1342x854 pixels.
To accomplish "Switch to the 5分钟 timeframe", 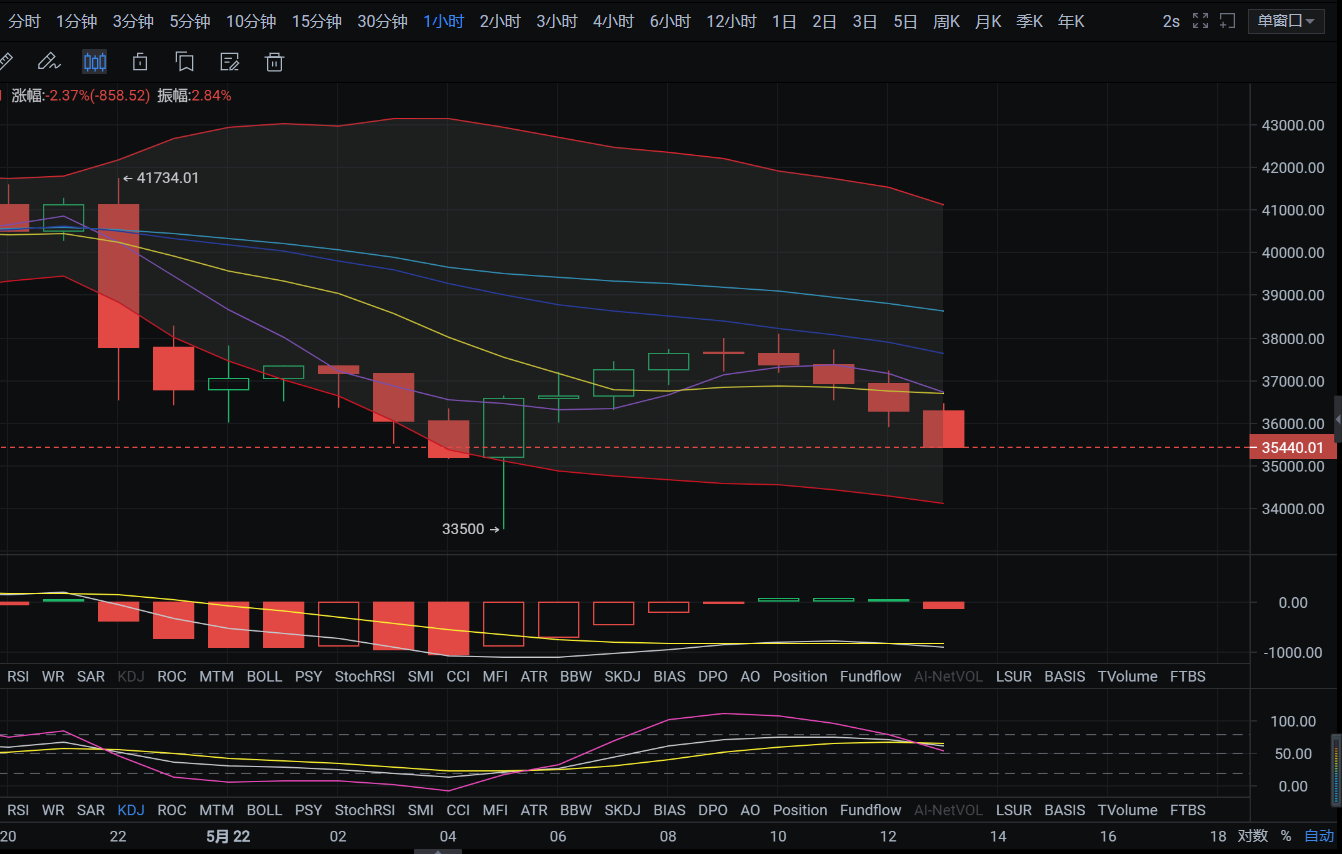I will pyautogui.click(x=190, y=21).
